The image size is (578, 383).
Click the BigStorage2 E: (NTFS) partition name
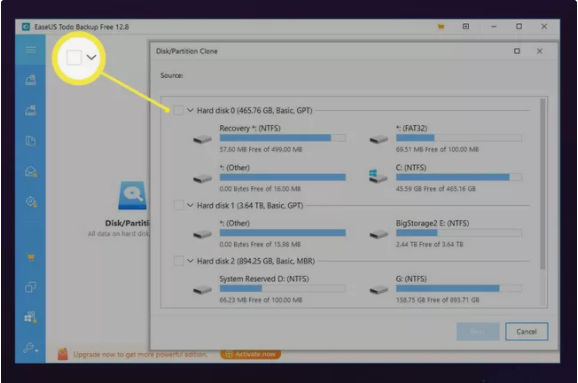(x=432, y=223)
